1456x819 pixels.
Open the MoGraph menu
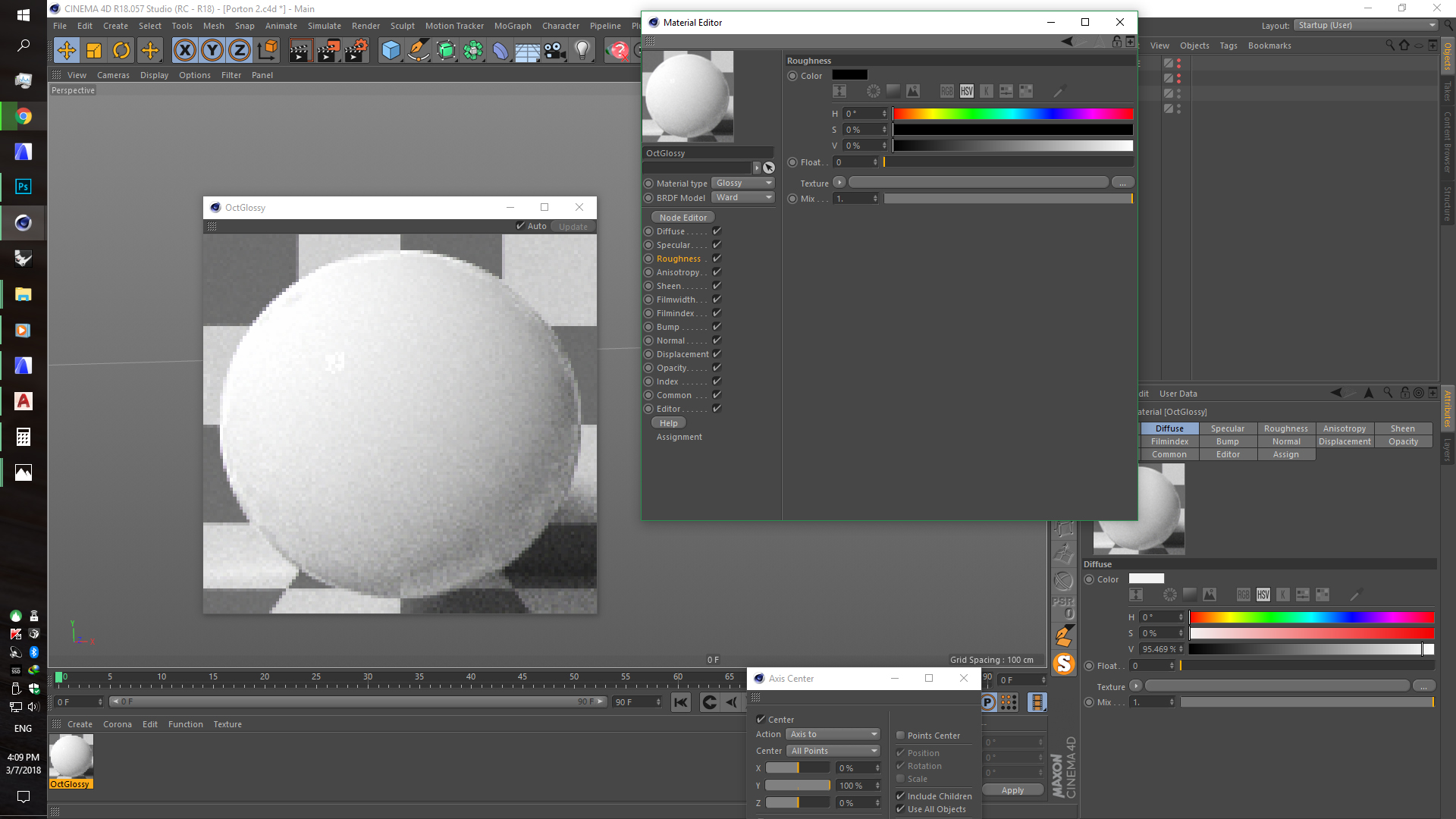(513, 26)
